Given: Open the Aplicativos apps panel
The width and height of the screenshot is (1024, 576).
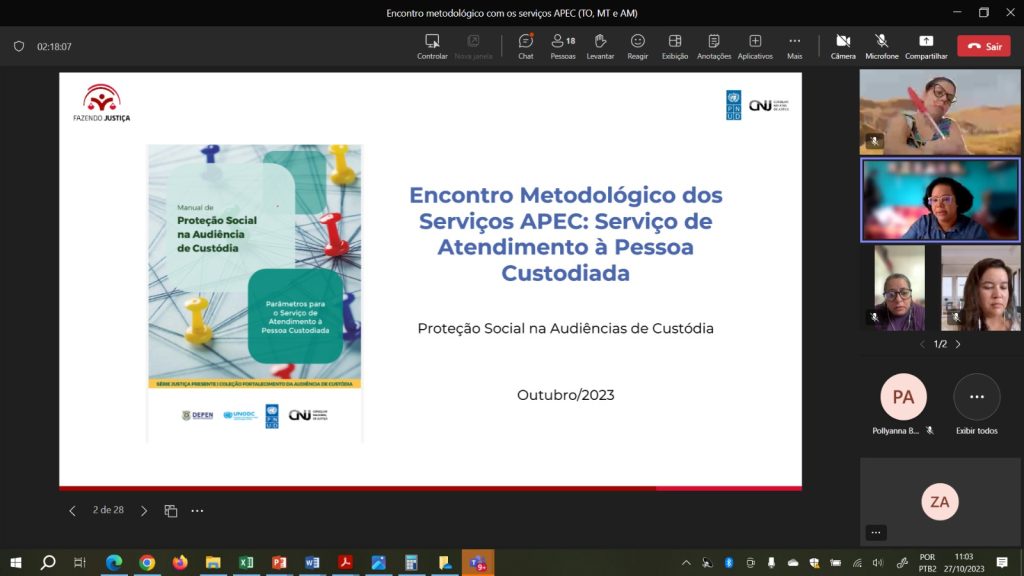Looking at the screenshot, I should 755,46.
